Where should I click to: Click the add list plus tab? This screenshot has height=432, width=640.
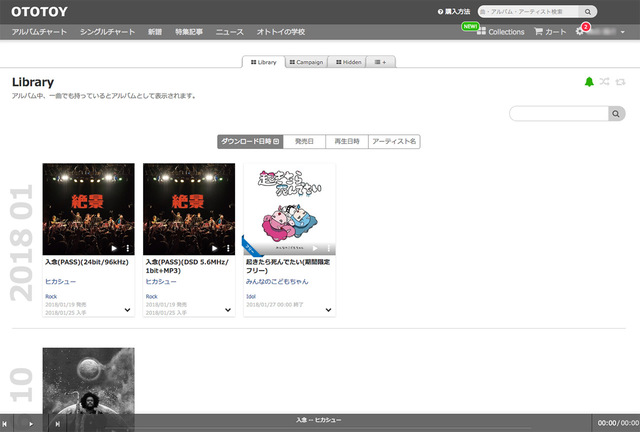pyautogui.click(x=380, y=62)
